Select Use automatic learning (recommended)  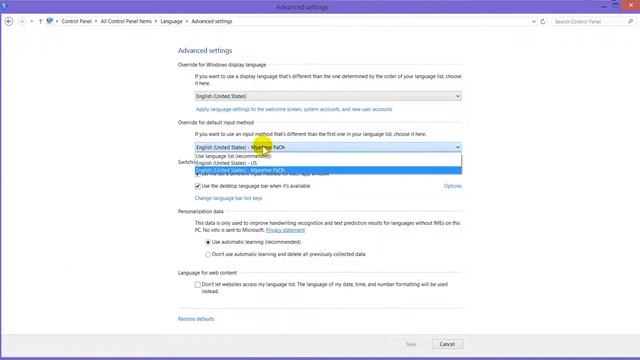(x=208, y=242)
